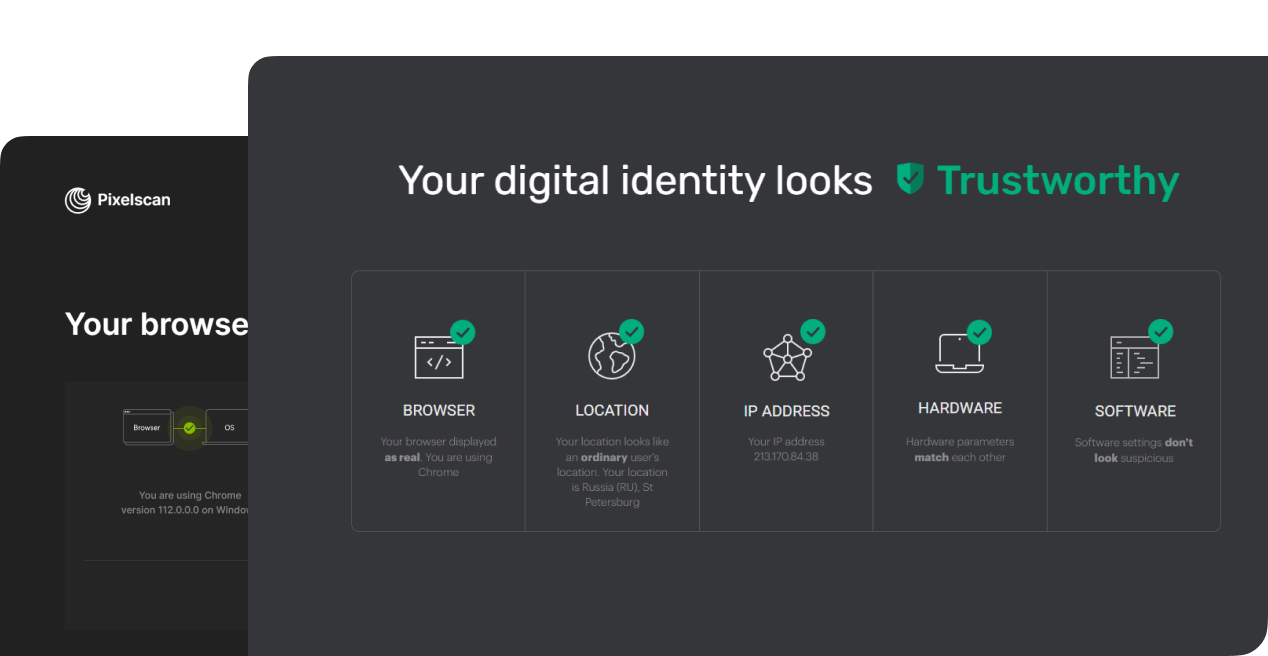Select the OS box in the left panel
This screenshot has width=1268, height=656.
click(x=229, y=427)
